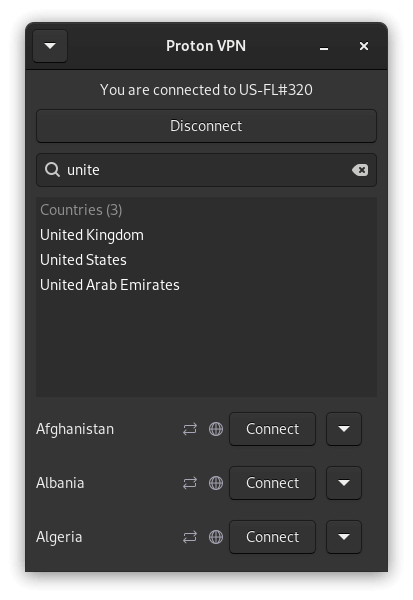Screen dimensions: 413x600
Task: Disconnect from the US-FL#320 server
Action: tap(206, 126)
